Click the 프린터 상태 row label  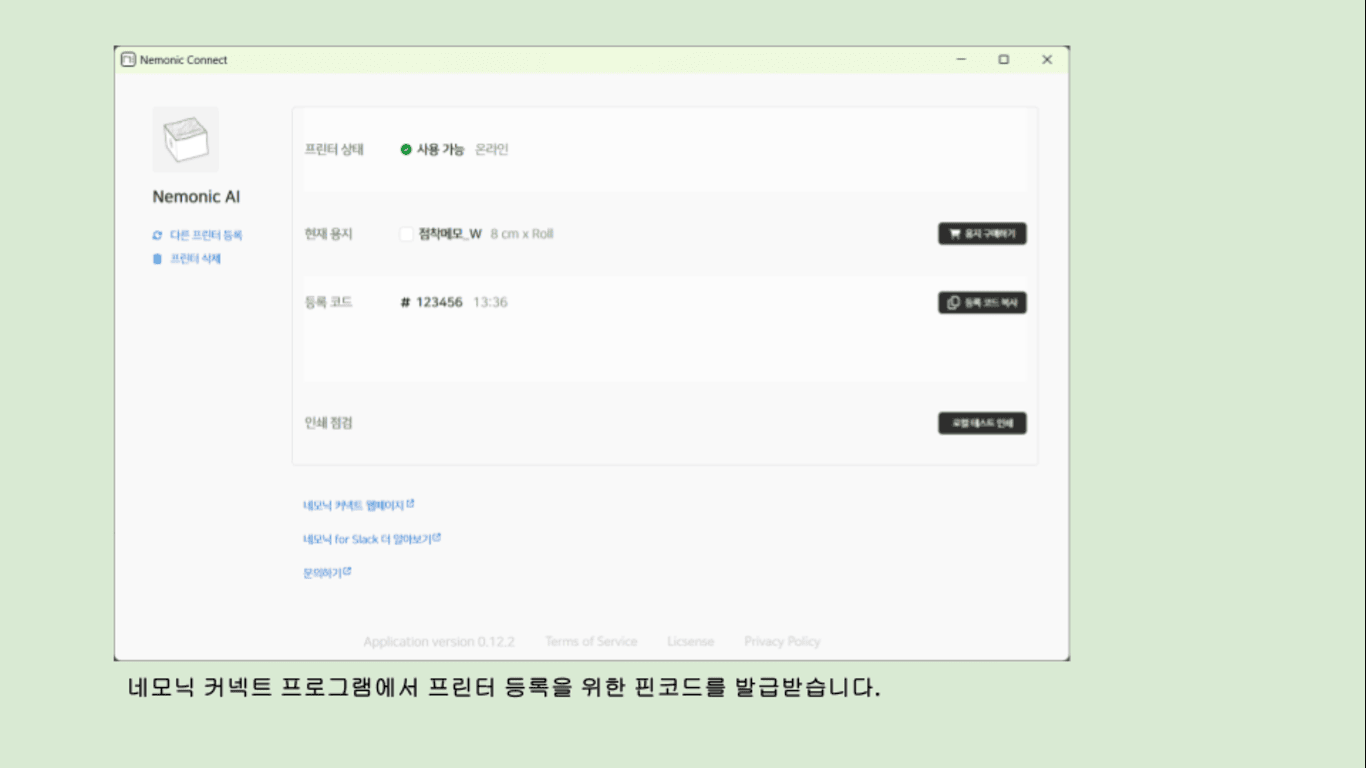coord(334,150)
